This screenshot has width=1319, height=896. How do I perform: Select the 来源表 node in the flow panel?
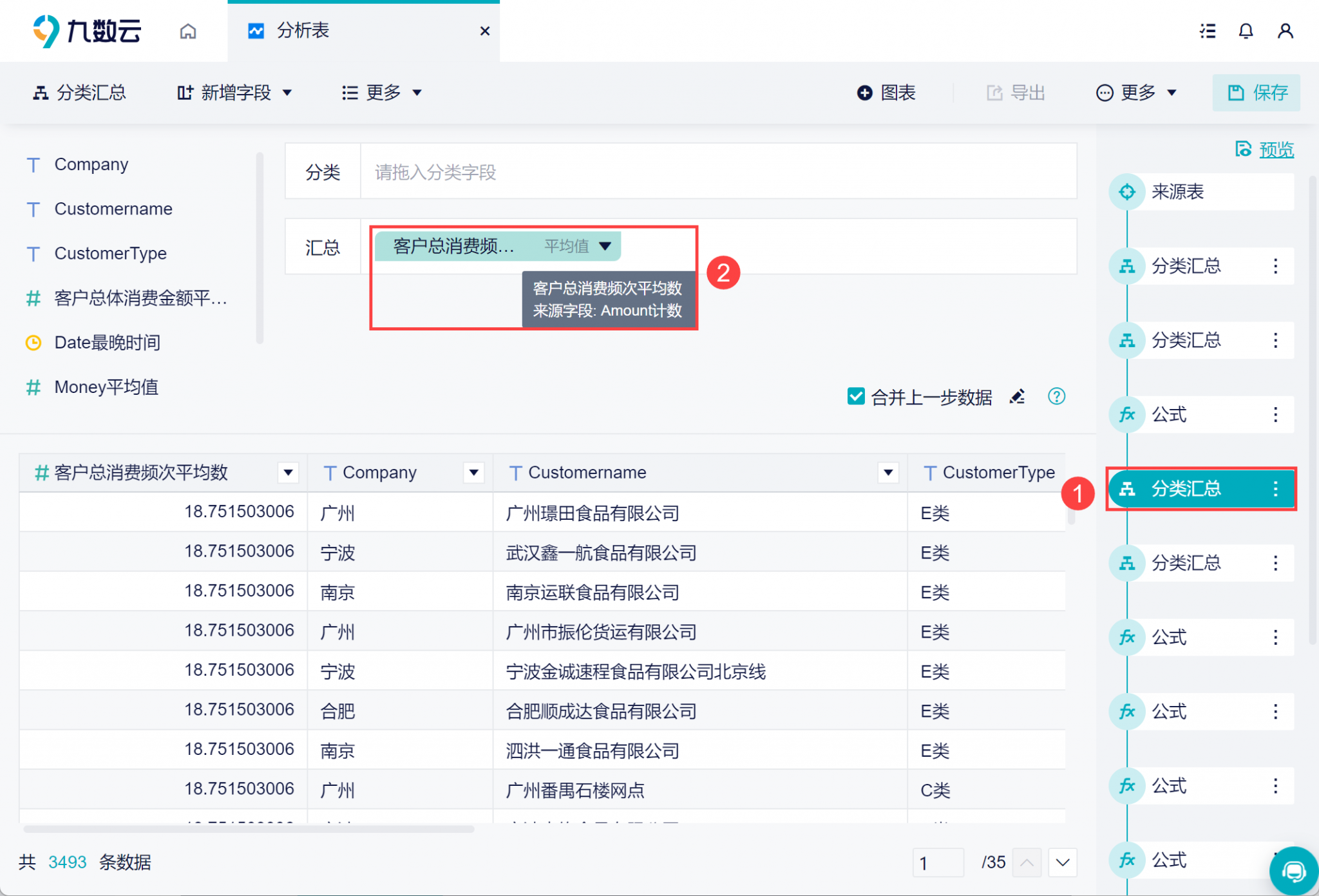pyautogui.click(x=1199, y=191)
